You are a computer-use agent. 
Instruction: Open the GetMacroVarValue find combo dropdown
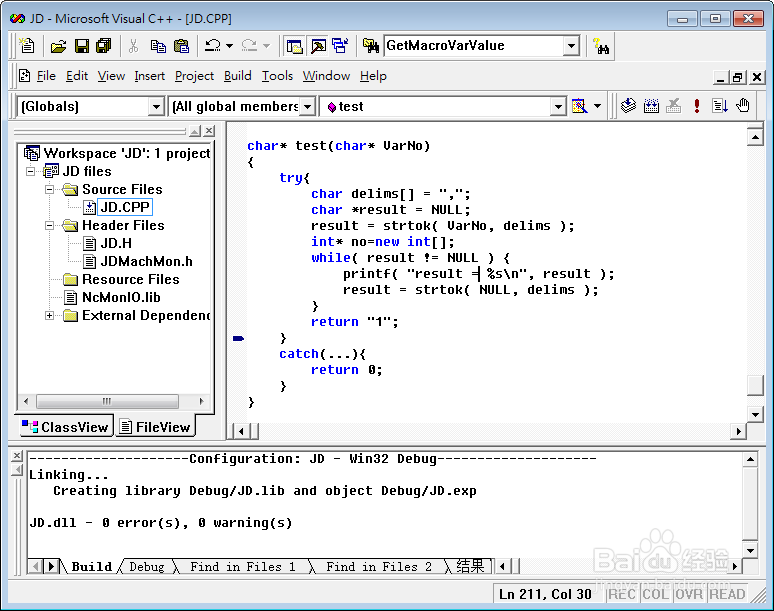[x=571, y=46]
